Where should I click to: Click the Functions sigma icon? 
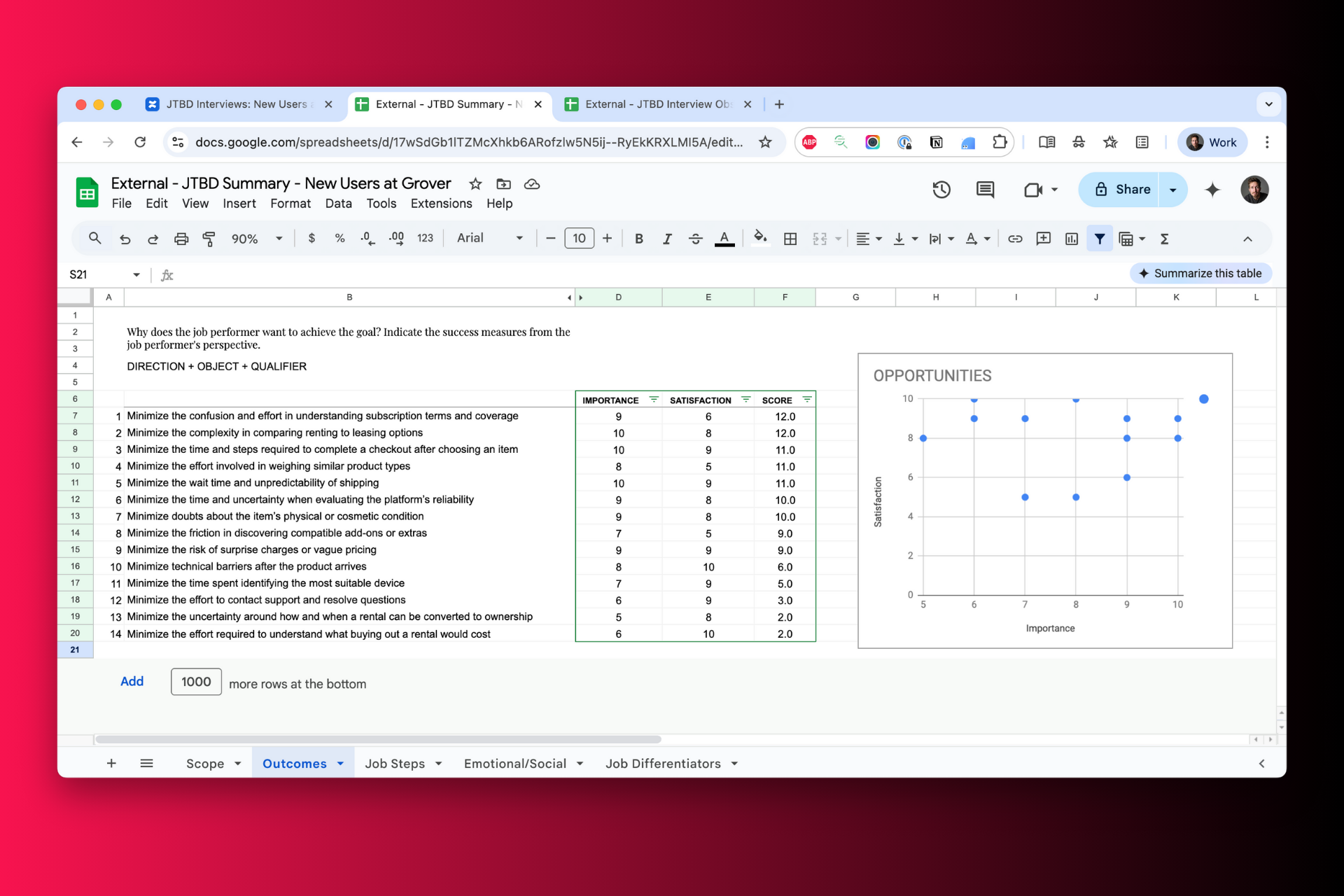pos(1165,239)
